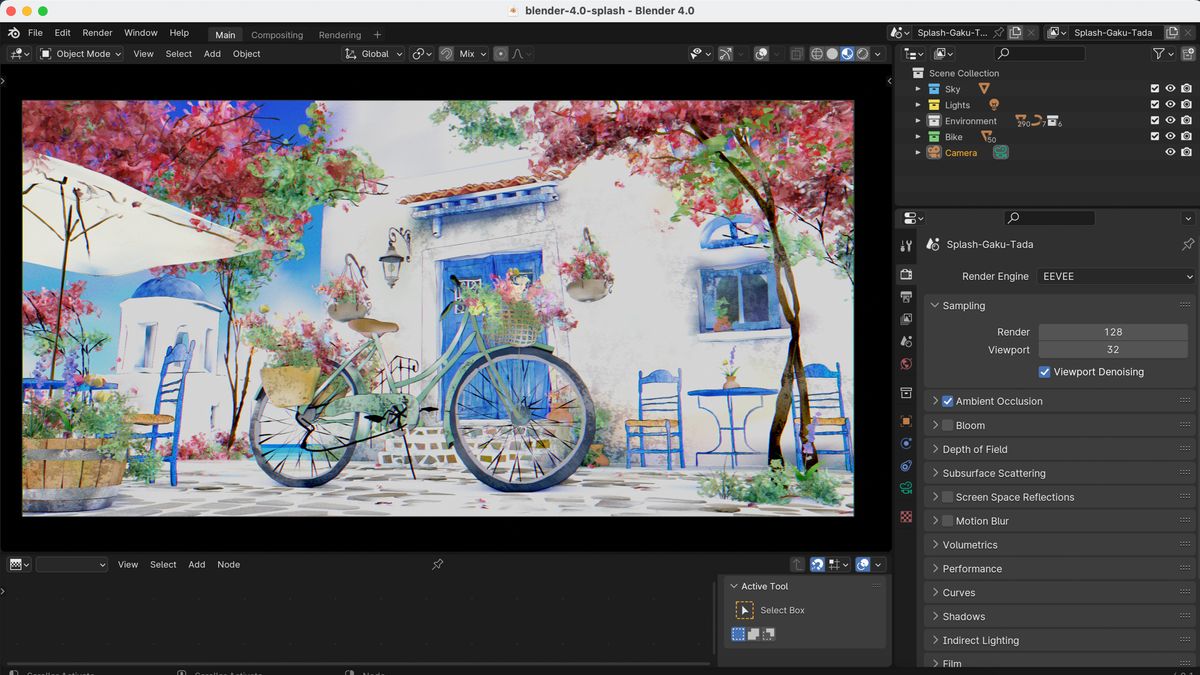Uncheck the Bike collection checkbox

pos(1154,136)
